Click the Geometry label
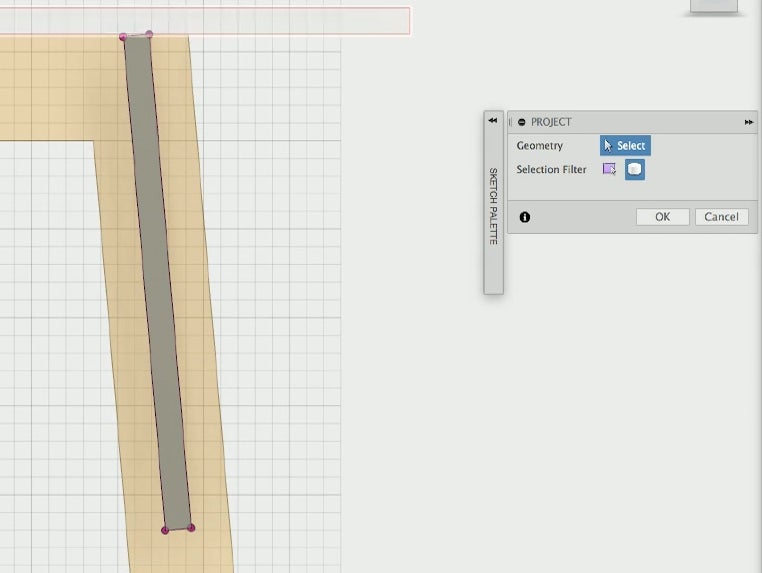This screenshot has height=573, width=762. click(x=539, y=146)
